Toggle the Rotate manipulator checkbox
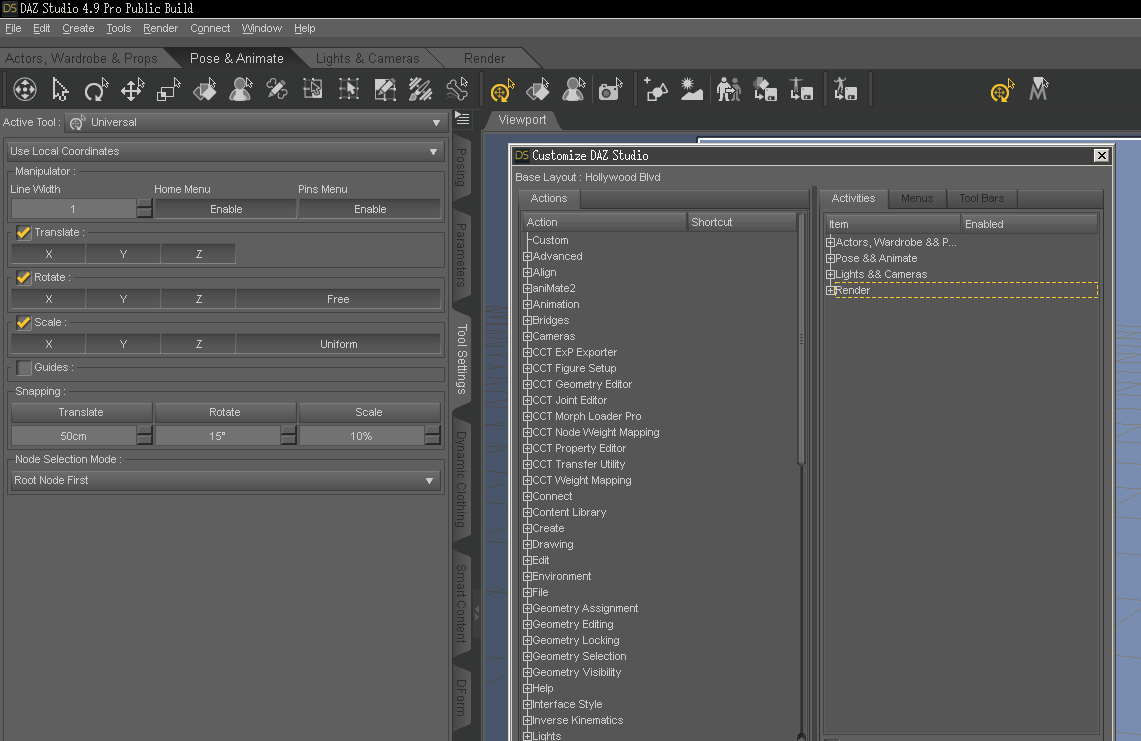The image size is (1141, 741). (24, 278)
